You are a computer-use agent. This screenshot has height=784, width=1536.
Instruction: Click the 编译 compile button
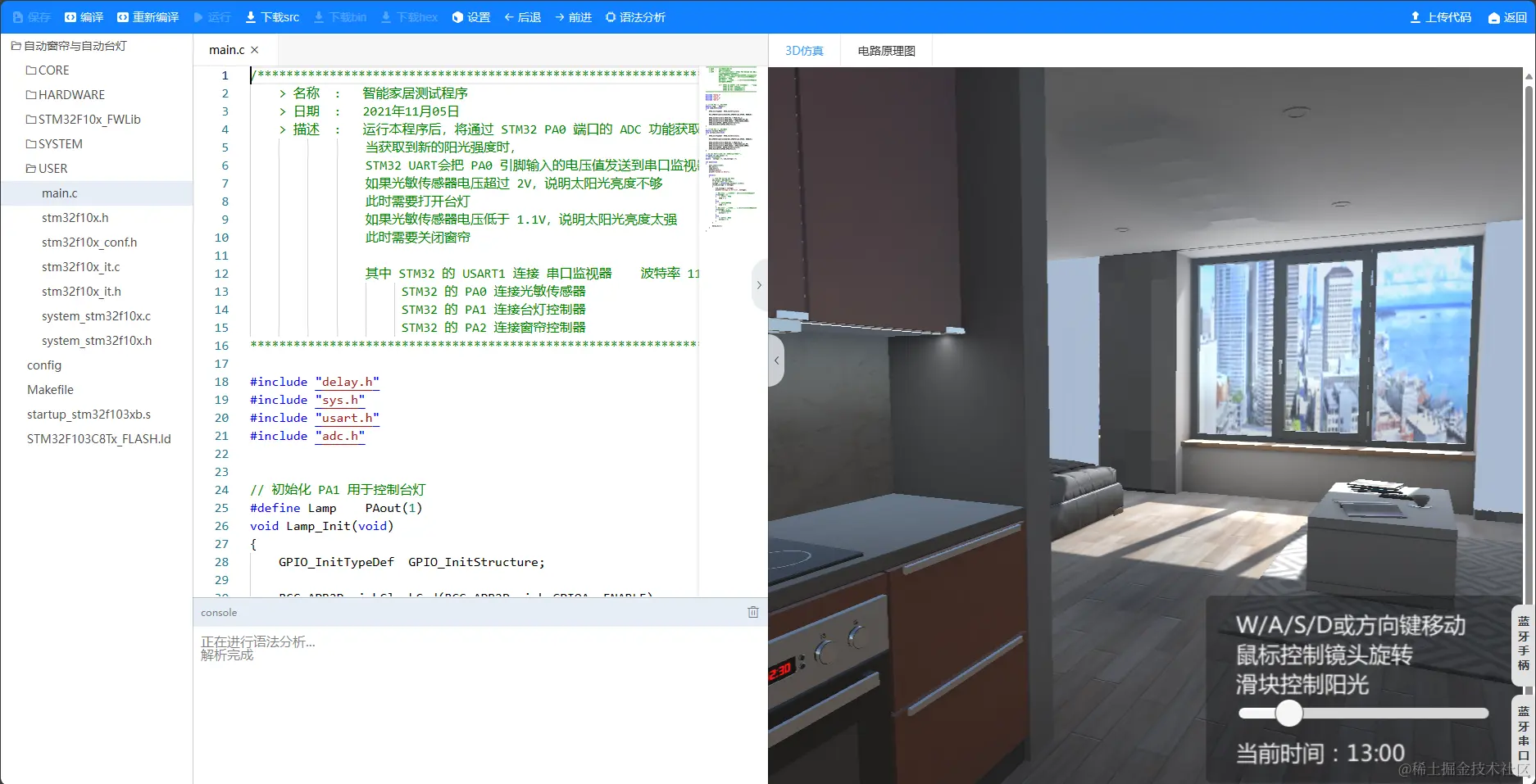tap(84, 17)
